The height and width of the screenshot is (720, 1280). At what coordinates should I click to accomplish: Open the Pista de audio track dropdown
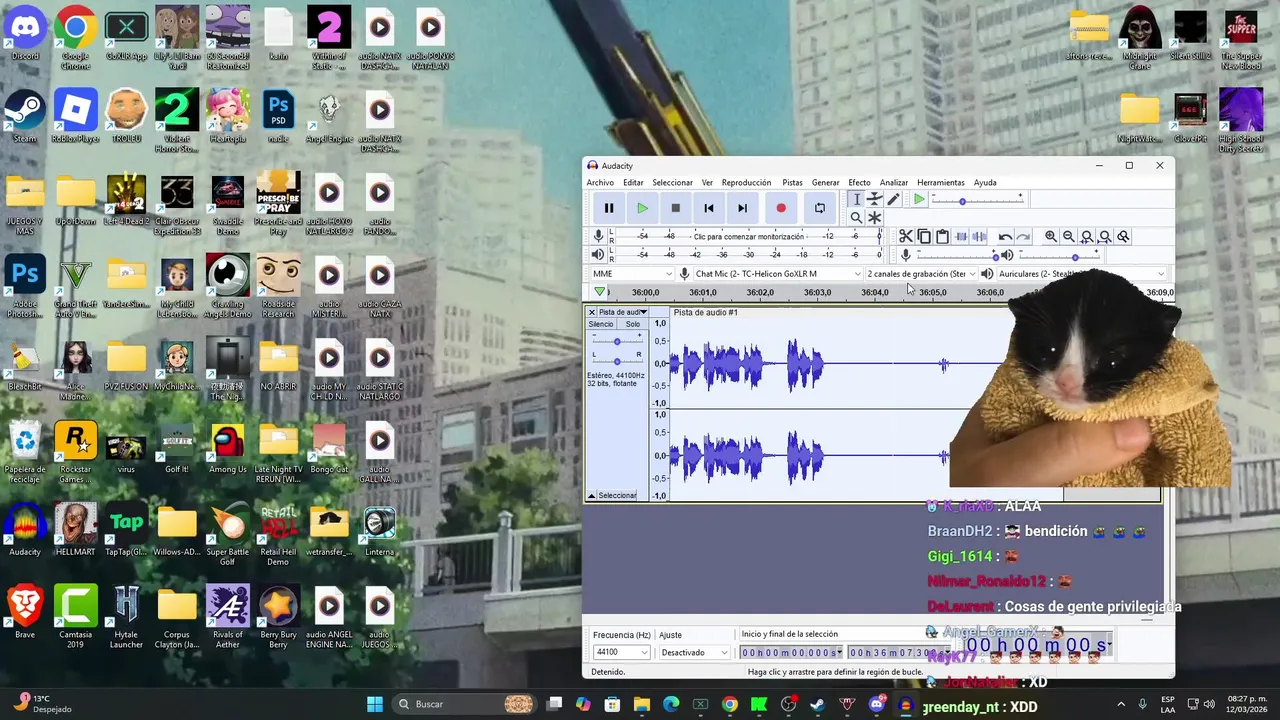pyautogui.click(x=622, y=313)
